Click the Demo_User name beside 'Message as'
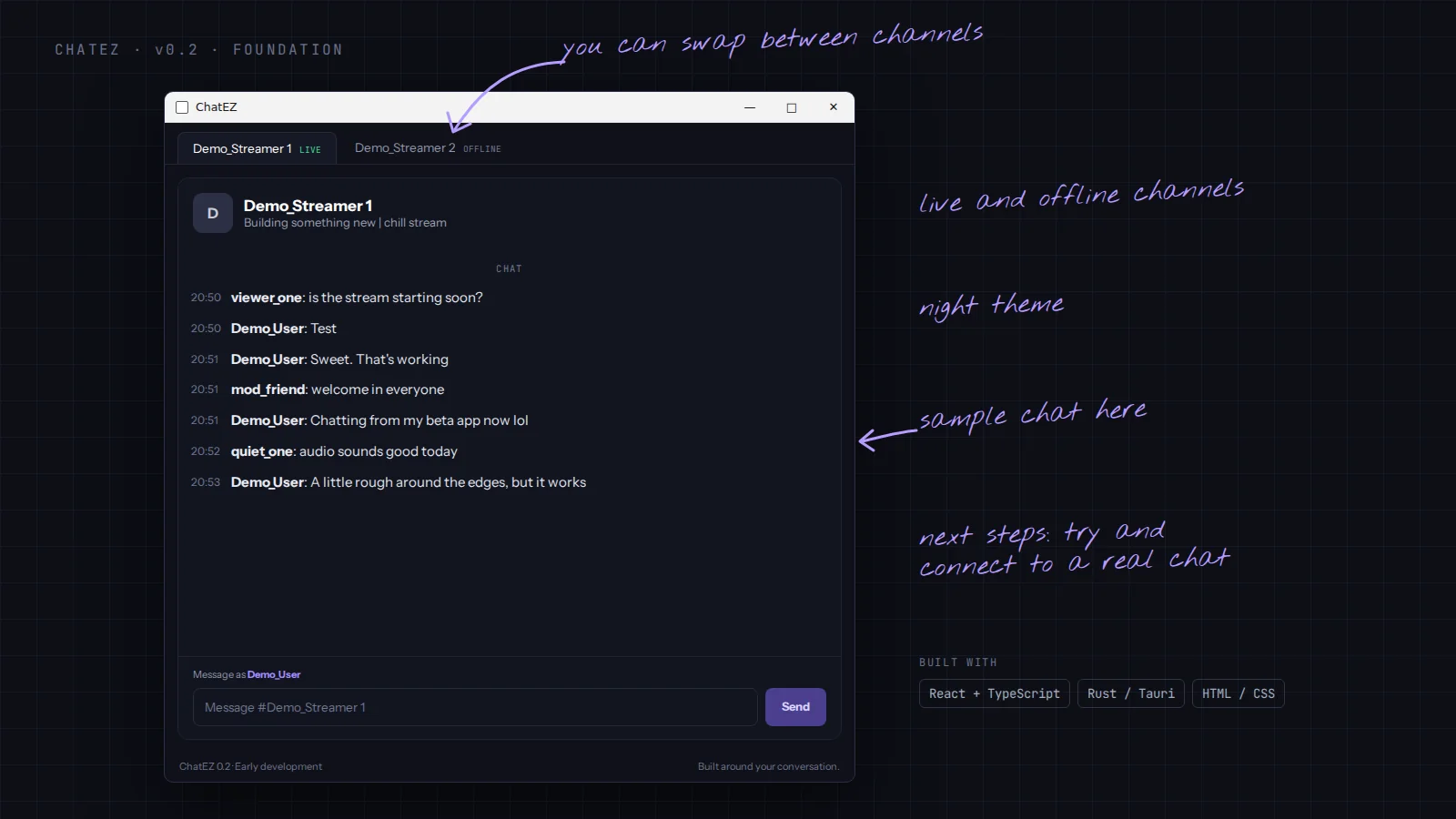1456x819 pixels. click(x=274, y=674)
